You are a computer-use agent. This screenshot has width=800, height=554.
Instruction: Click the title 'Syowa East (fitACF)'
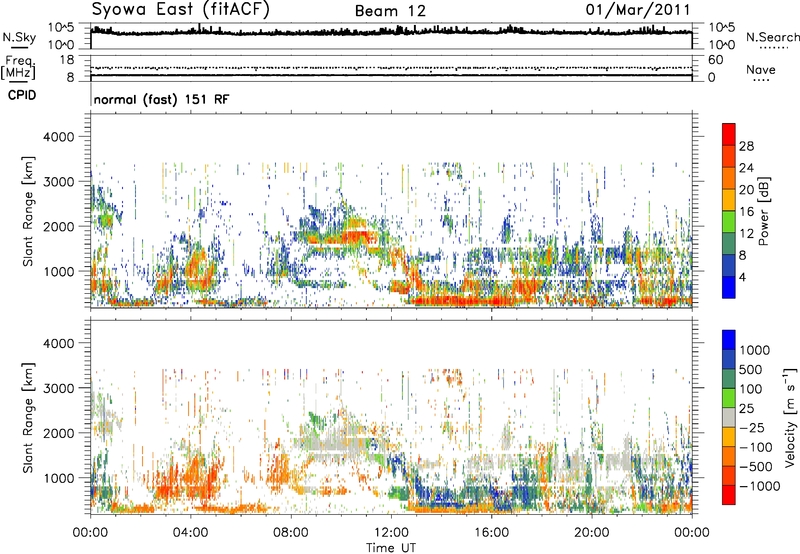pos(181,9)
